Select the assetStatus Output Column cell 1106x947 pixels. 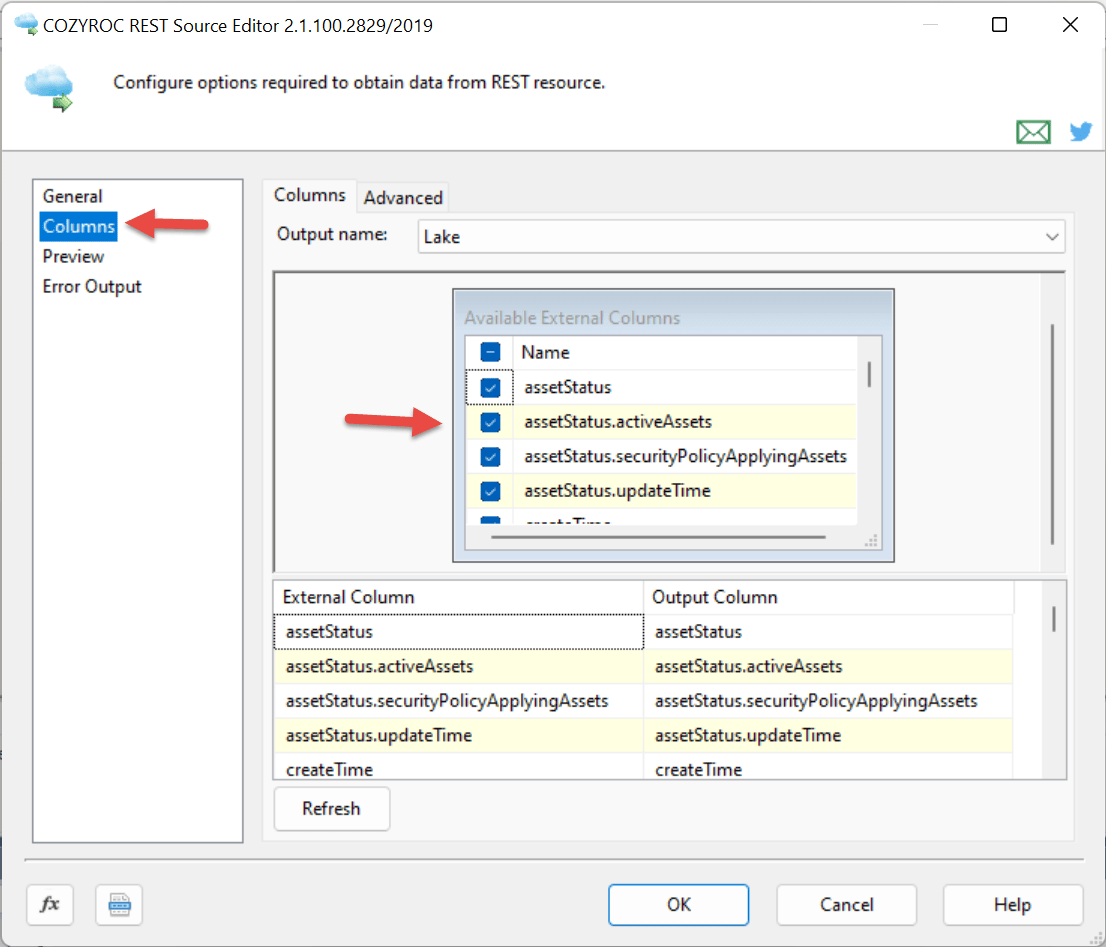point(829,632)
